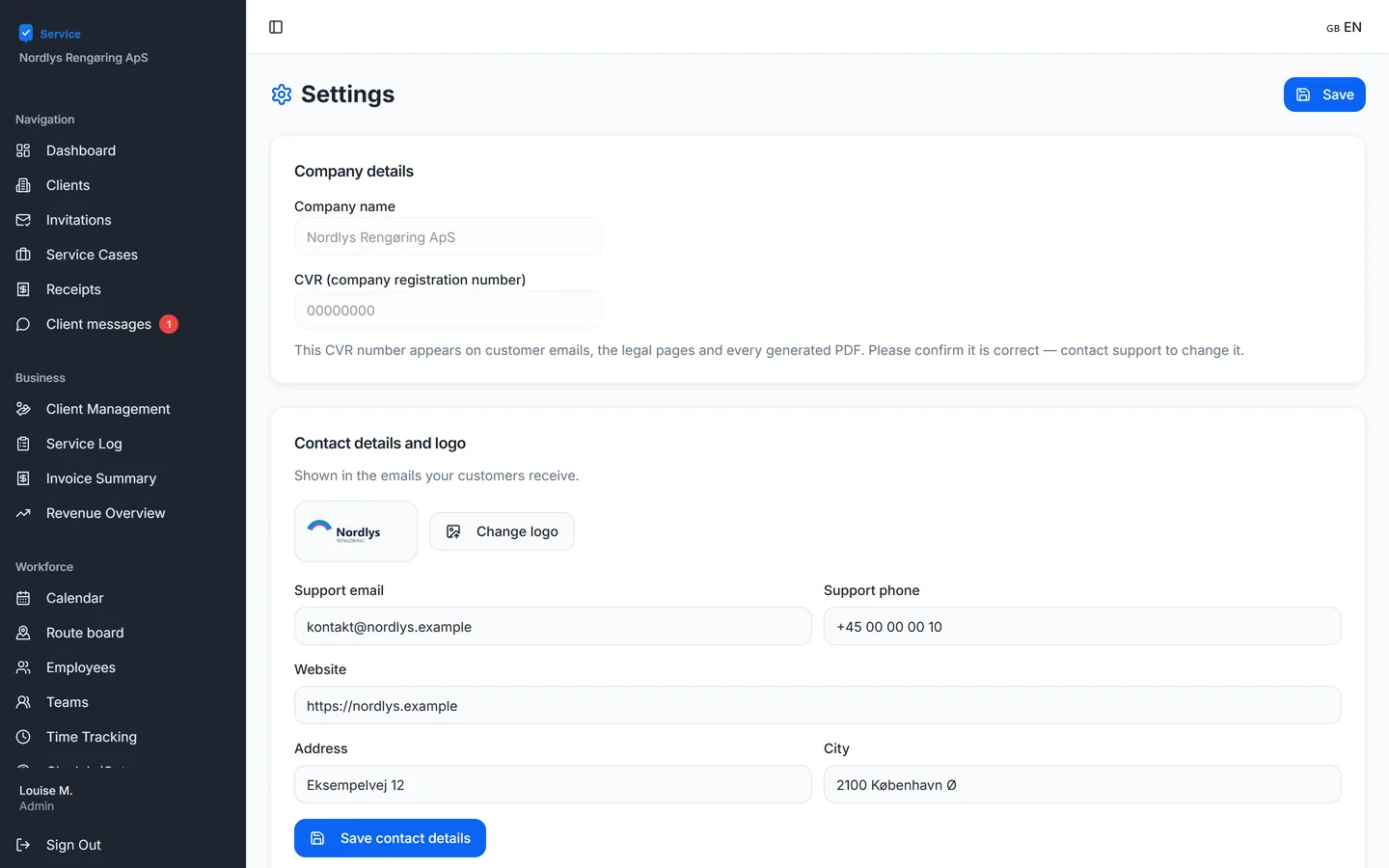Click the CVR registration number field
Viewport: 1389px width, 868px height.
449,310
